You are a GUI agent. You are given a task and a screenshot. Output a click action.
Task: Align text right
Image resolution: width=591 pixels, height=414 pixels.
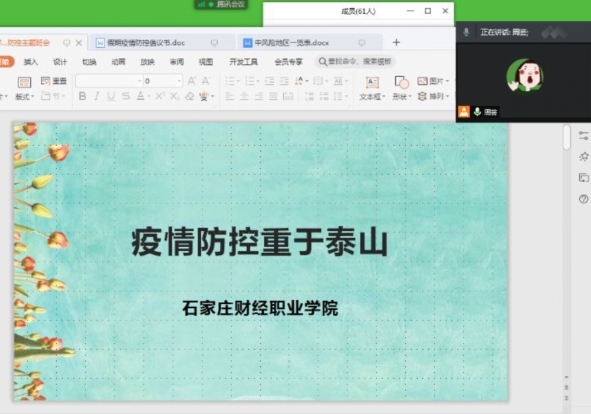tap(259, 97)
